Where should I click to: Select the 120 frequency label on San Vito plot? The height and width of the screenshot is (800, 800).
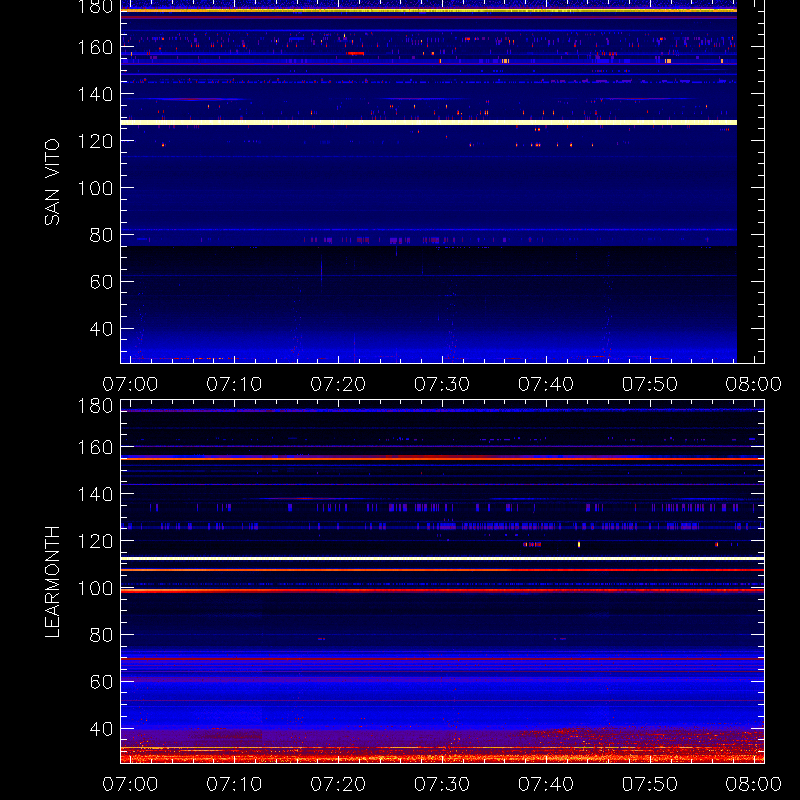pos(95,141)
